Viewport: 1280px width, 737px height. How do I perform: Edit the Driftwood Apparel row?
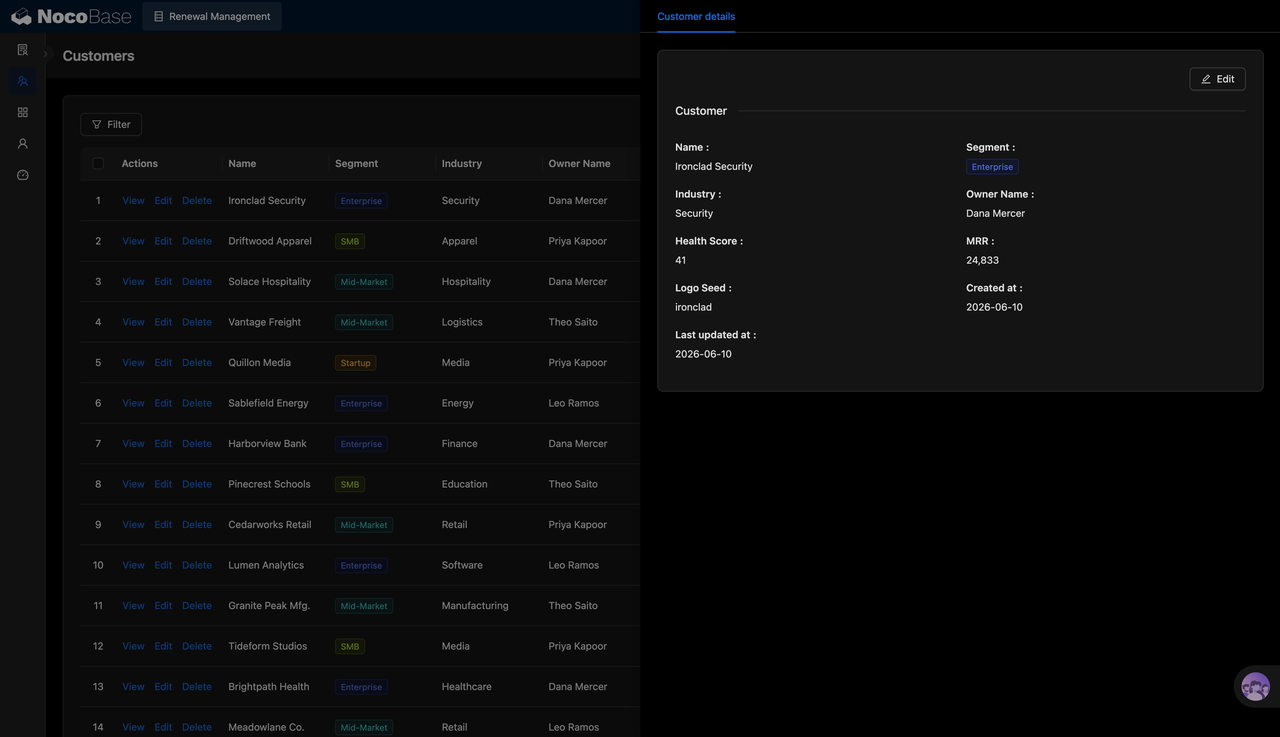click(x=163, y=241)
